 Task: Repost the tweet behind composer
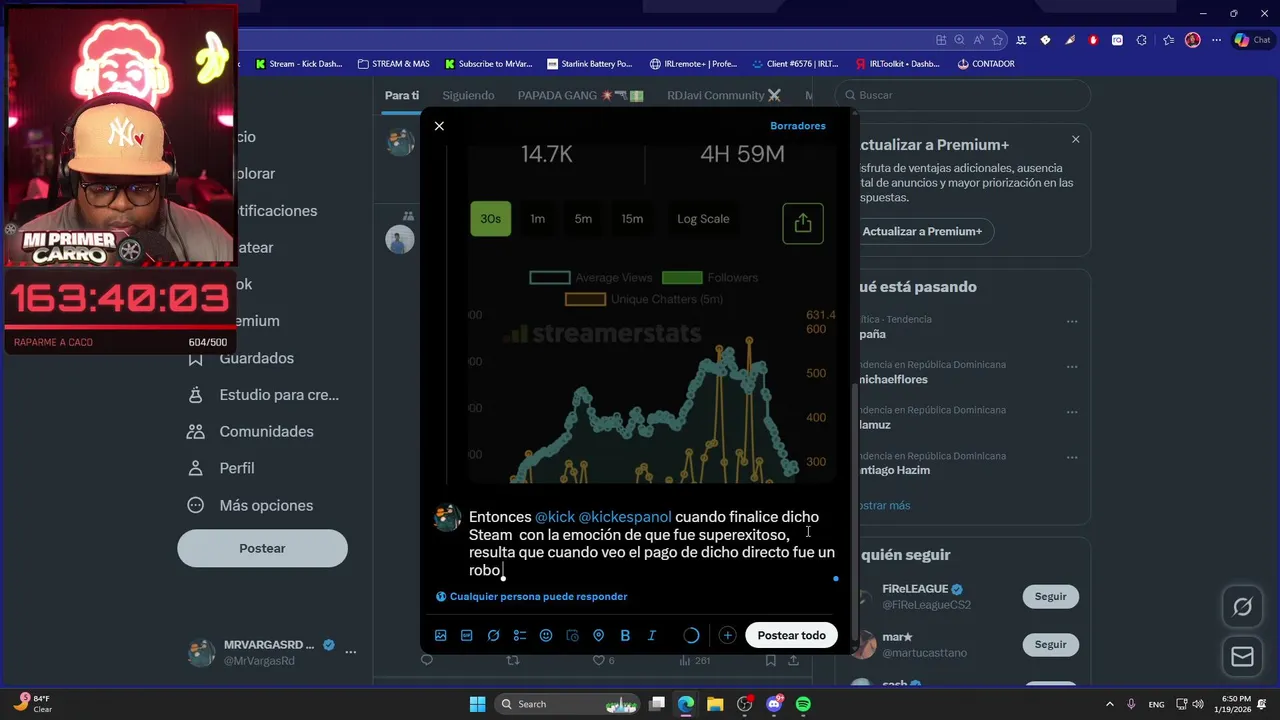click(x=513, y=661)
